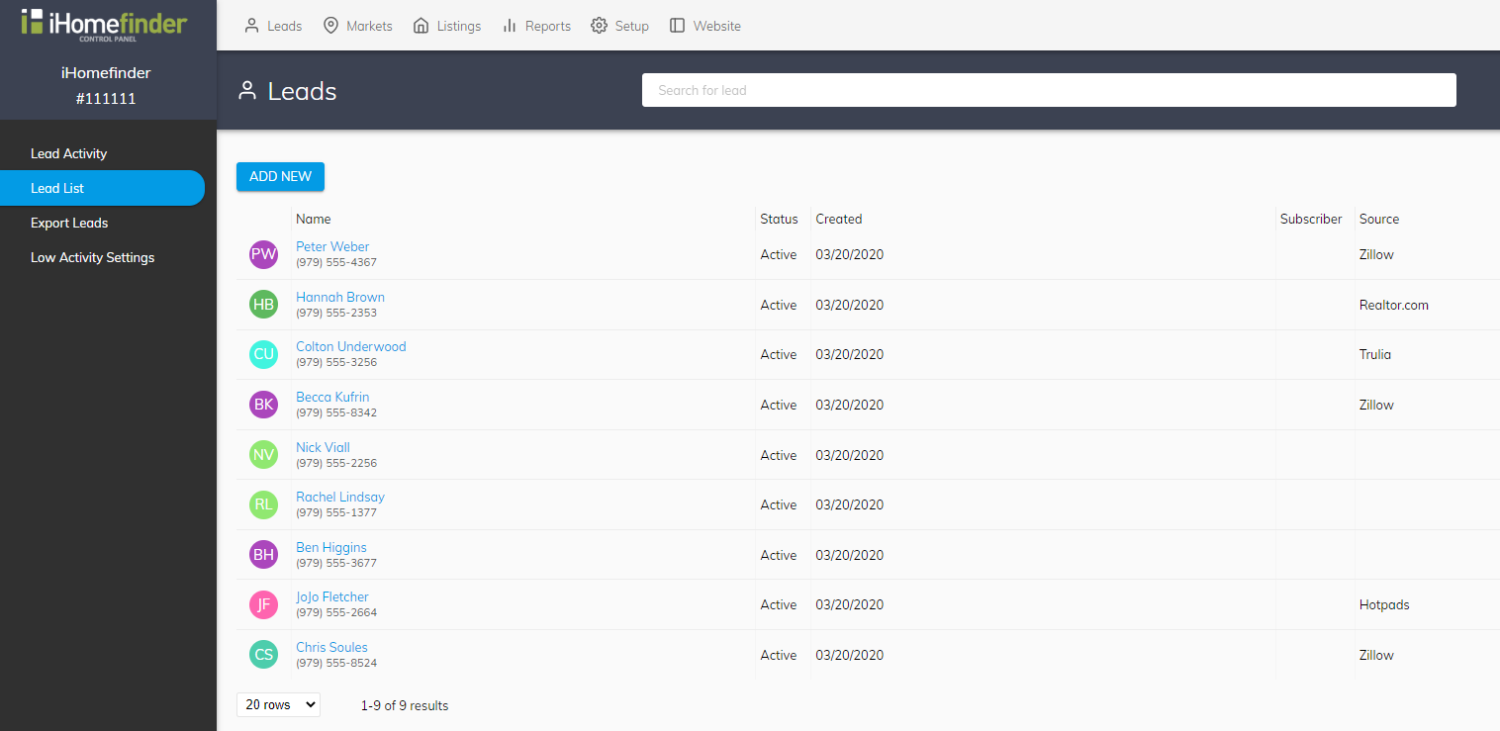Open the Setup menu

coord(620,26)
